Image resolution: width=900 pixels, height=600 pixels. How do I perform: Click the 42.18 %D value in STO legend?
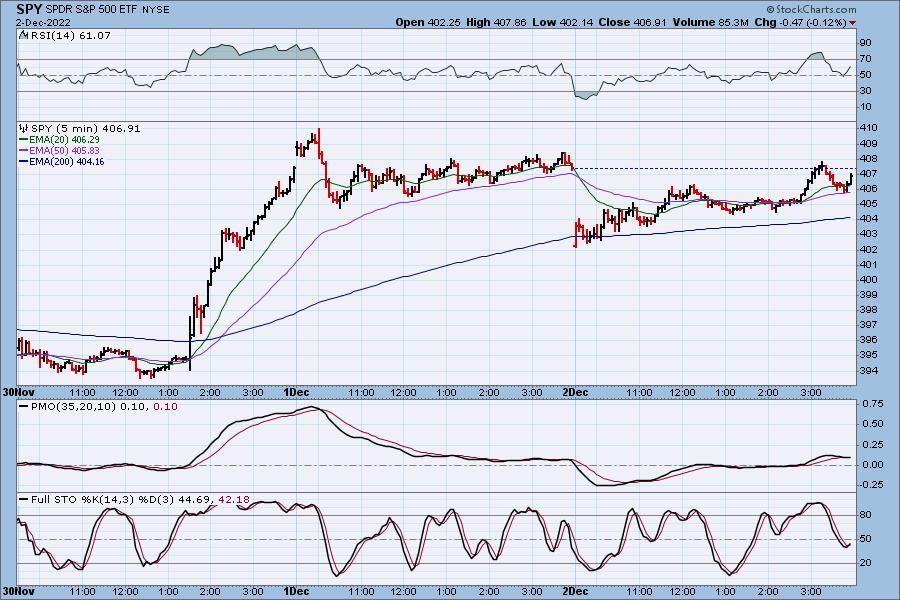(234, 500)
